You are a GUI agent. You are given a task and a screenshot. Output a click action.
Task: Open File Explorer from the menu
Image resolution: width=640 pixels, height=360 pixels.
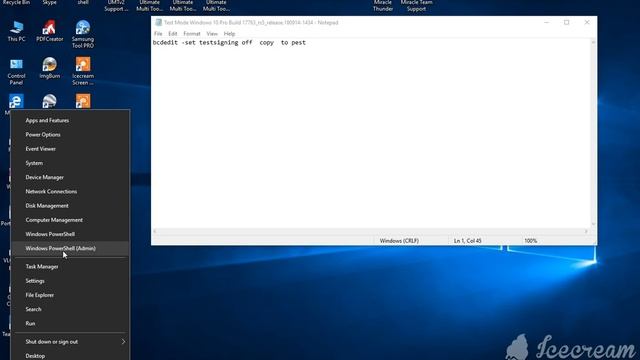[x=70, y=295]
